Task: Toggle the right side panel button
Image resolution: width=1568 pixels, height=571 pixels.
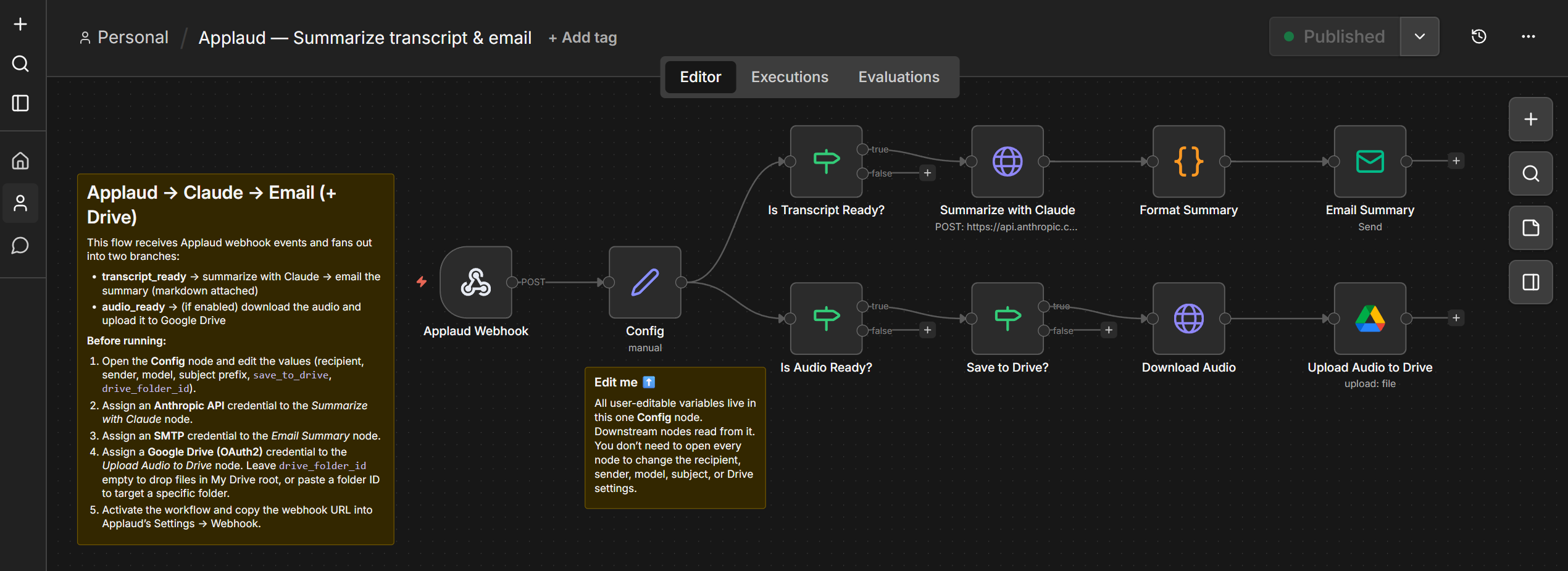Action: [1531, 282]
